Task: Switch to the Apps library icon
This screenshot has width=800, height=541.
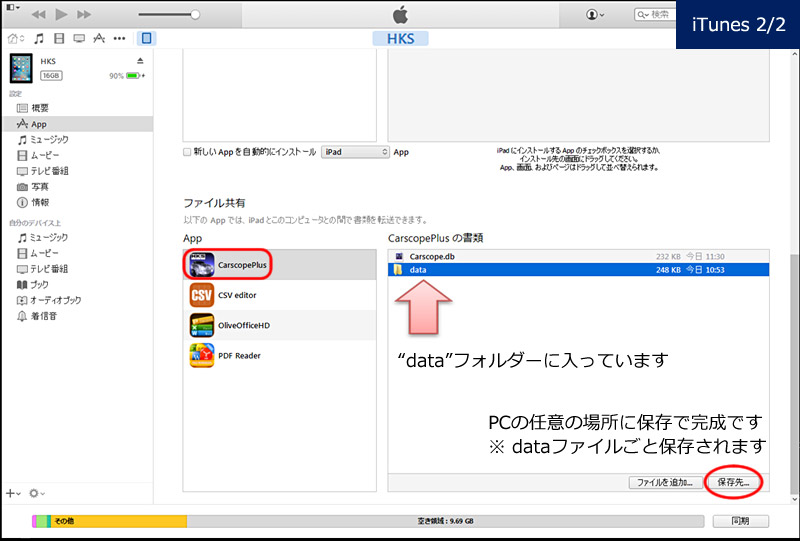Action: click(99, 38)
